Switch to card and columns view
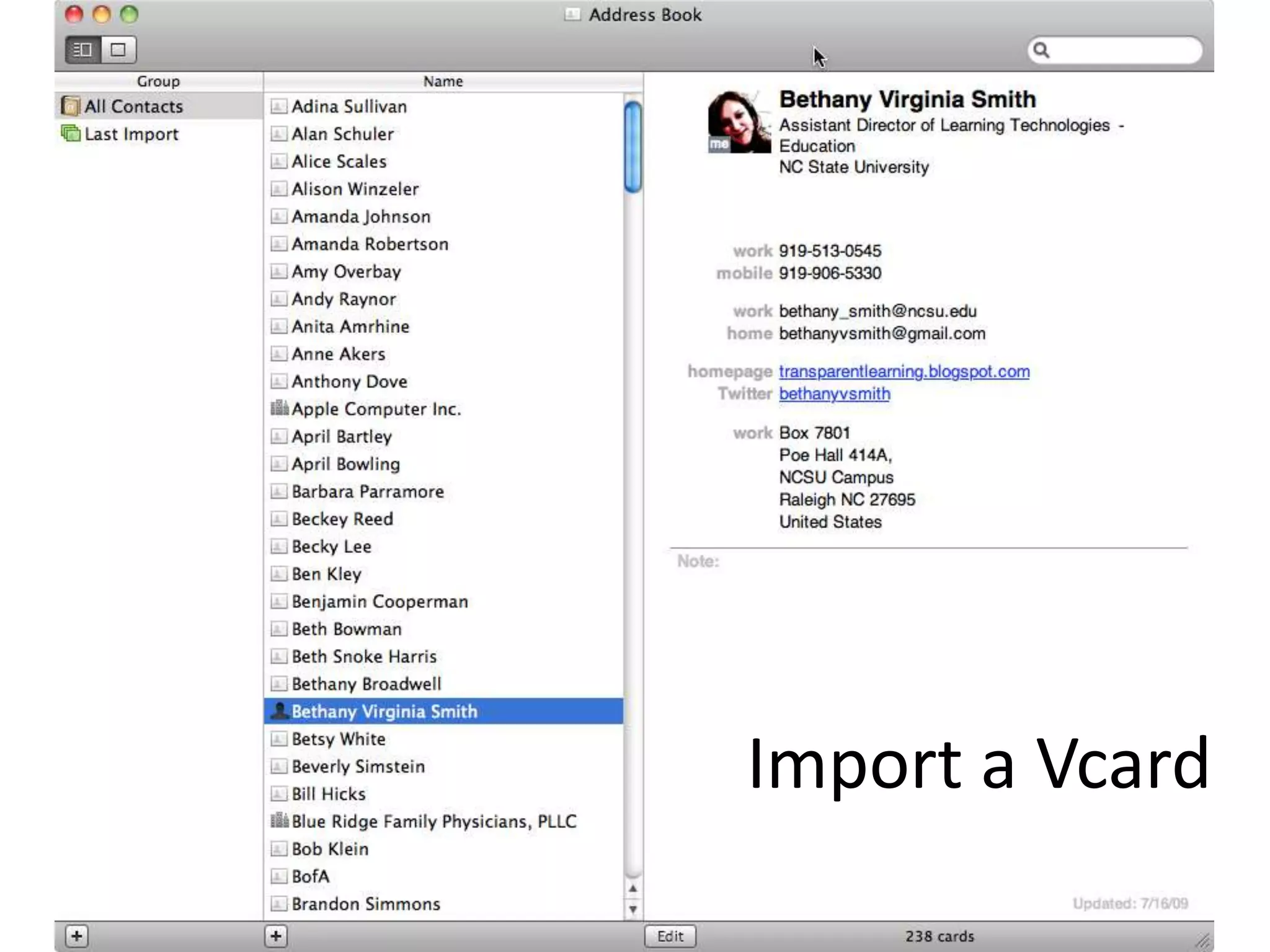The image size is (1270, 952). pyautogui.click(x=83, y=50)
